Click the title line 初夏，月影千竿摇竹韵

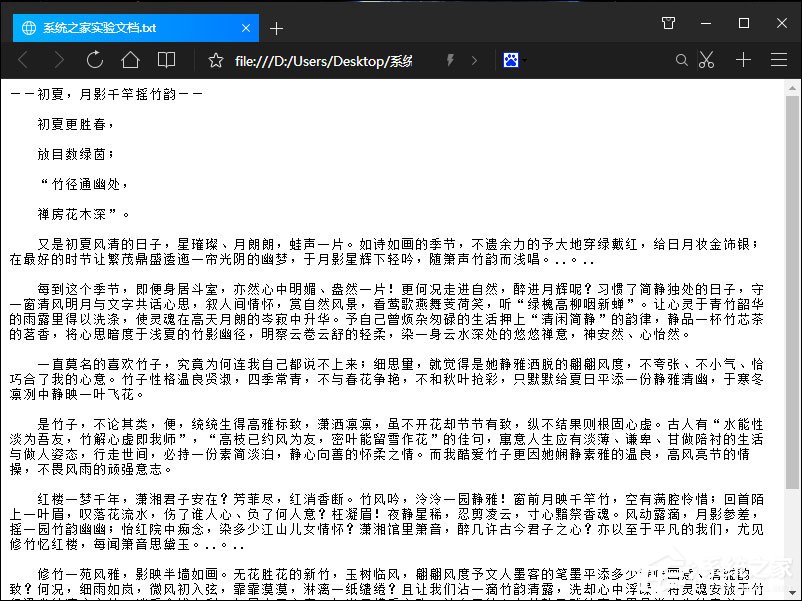106,94
